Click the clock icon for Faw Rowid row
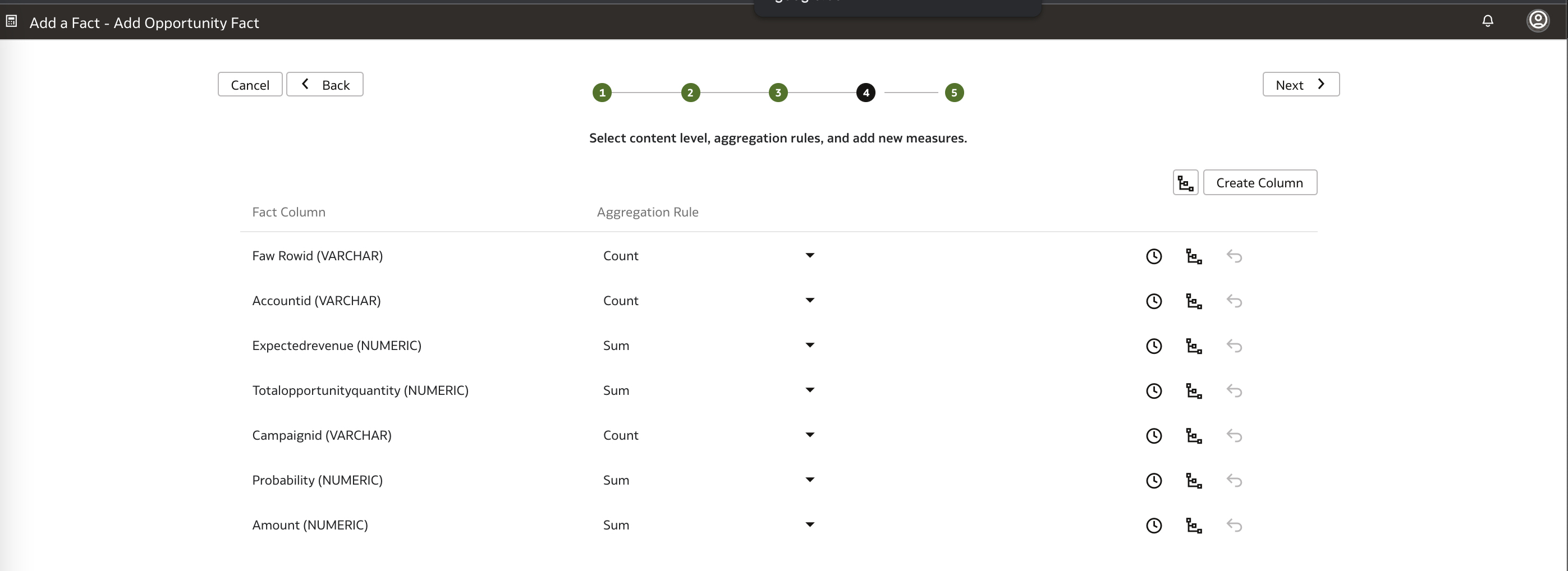 tap(1153, 256)
